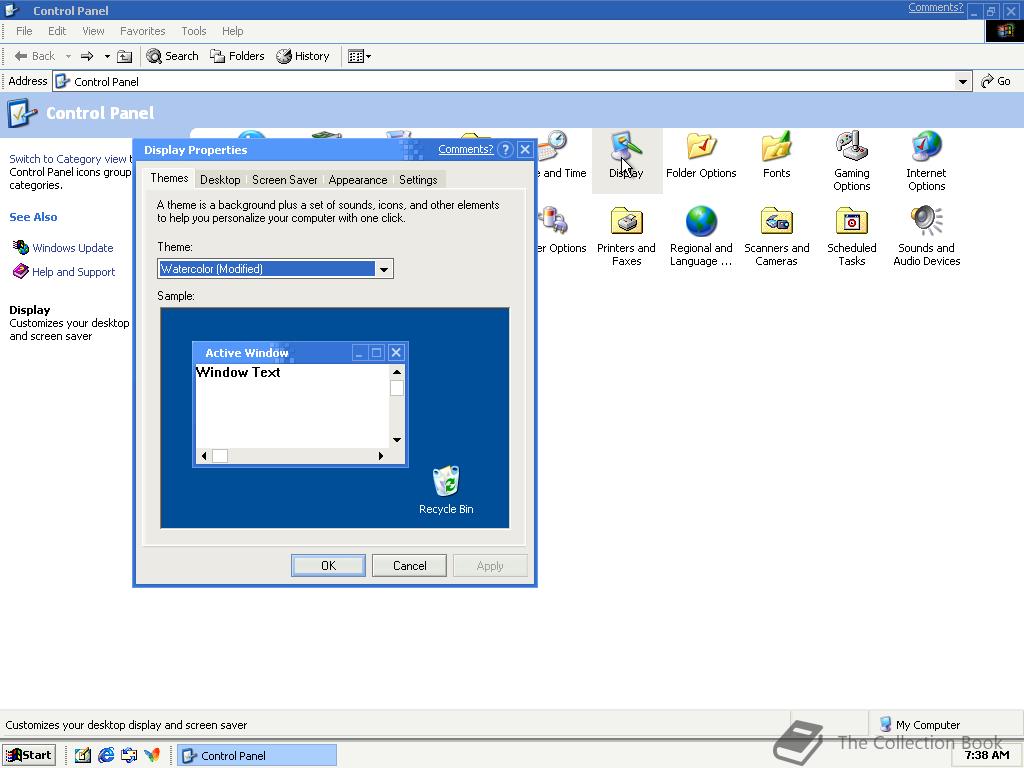Viewport: 1024px width, 768px height.
Task: Open the Help menu
Action: 232,31
